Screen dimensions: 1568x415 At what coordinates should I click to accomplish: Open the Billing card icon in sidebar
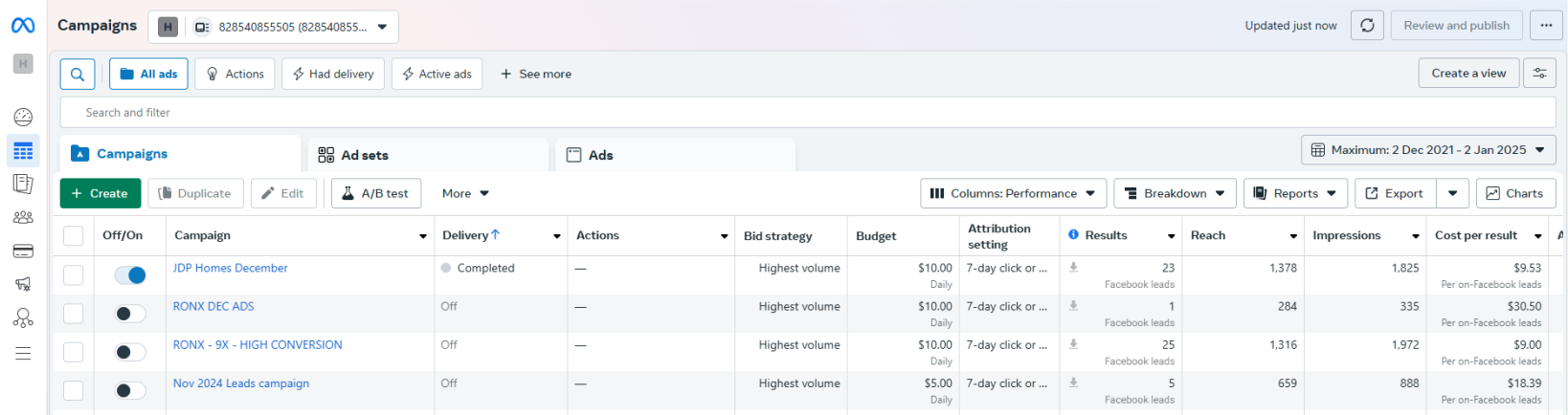pyautogui.click(x=23, y=251)
